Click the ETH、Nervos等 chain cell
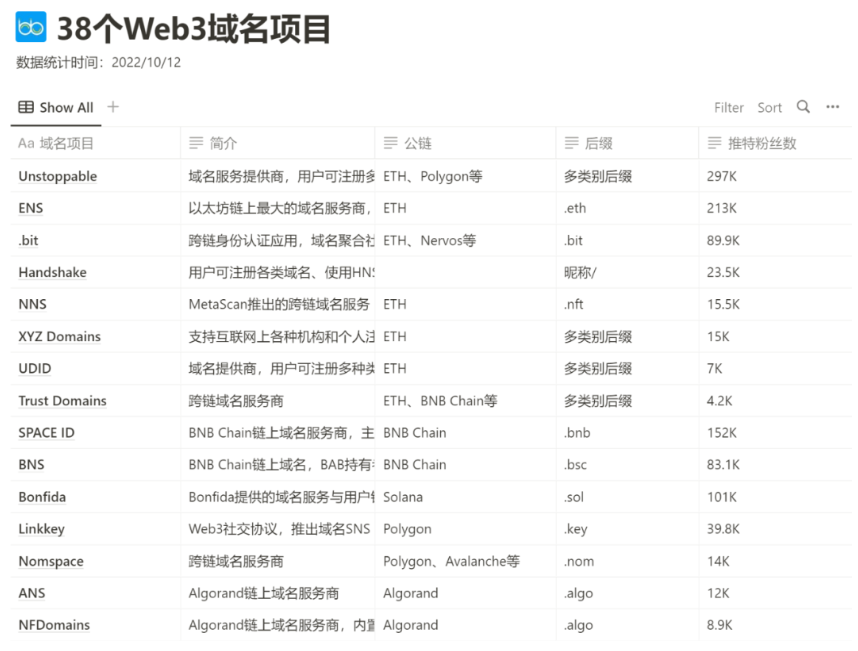 (466, 240)
